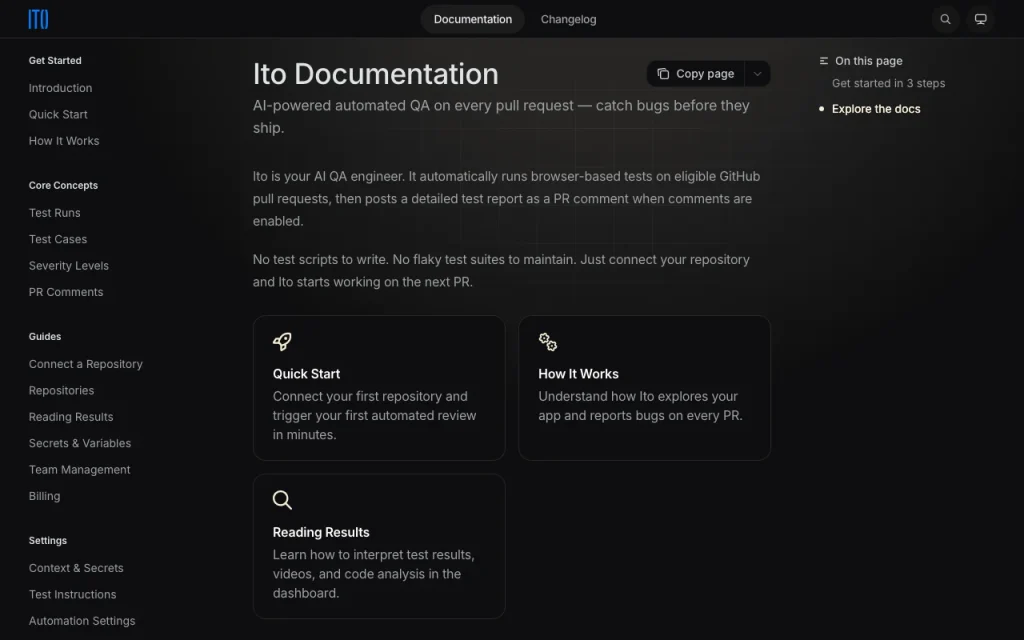Open Connect a Repository guide
Image resolution: width=1024 pixels, height=640 pixels.
click(86, 364)
